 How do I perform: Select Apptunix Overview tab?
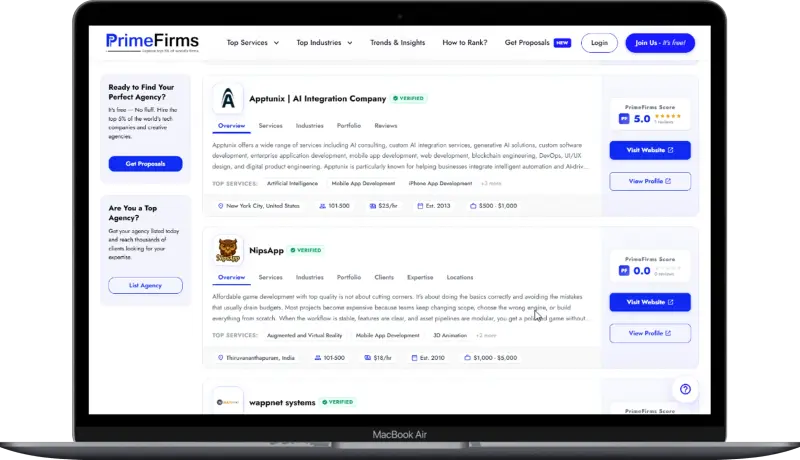[231, 126]
